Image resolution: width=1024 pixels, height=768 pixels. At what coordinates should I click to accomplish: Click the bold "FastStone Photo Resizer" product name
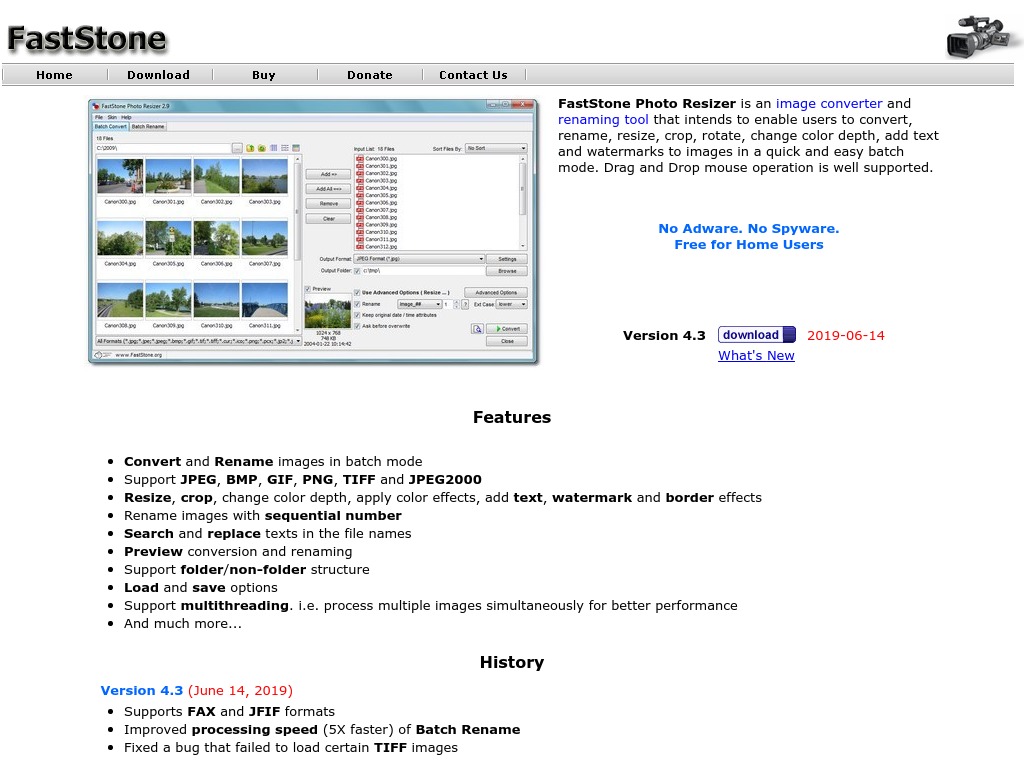click(x=647, y=103)
